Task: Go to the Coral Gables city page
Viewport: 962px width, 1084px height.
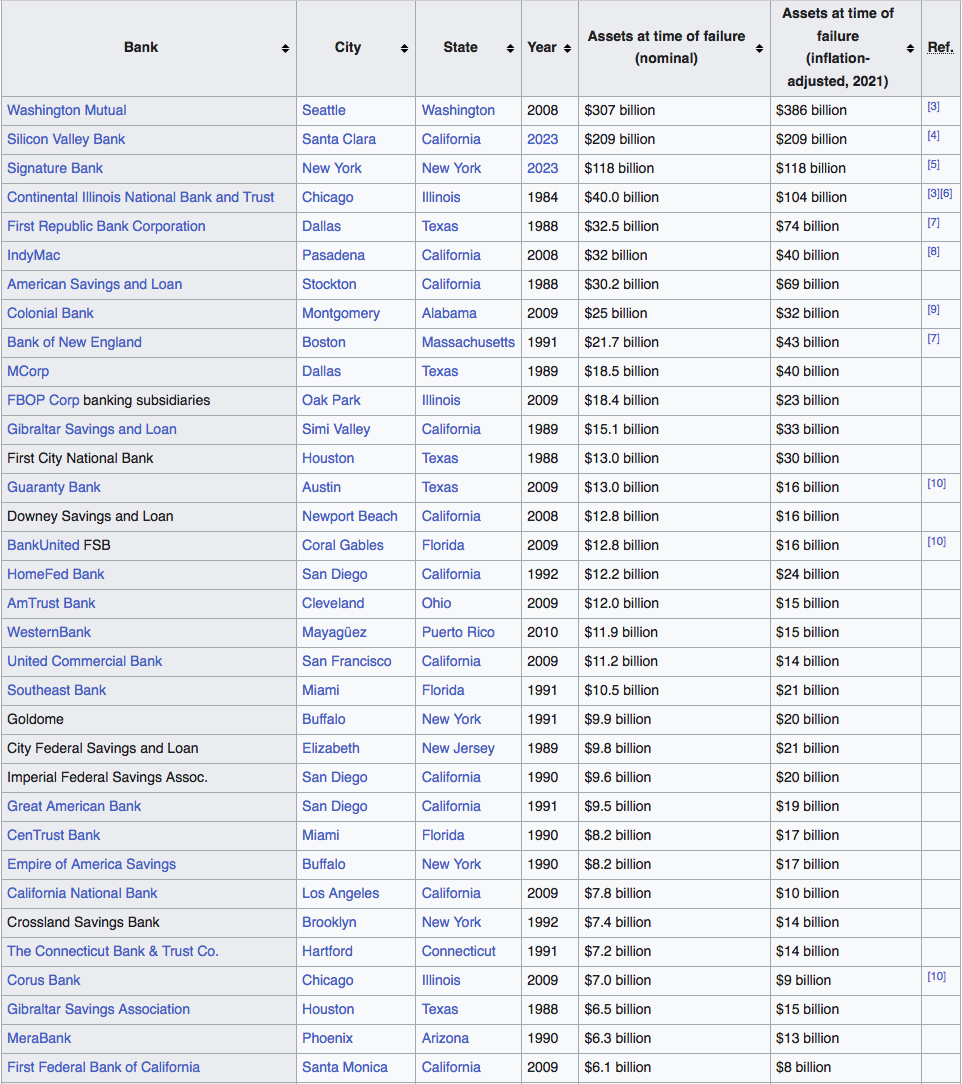Action: (343, 545)
